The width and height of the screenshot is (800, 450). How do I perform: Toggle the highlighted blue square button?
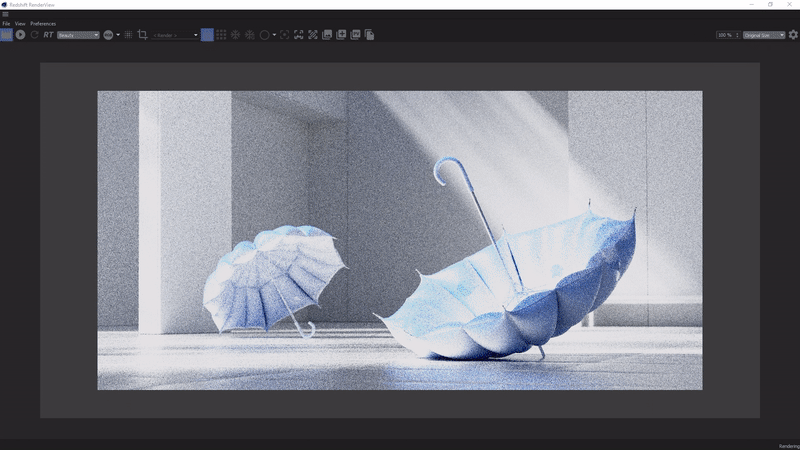click(x=207, y=35)
